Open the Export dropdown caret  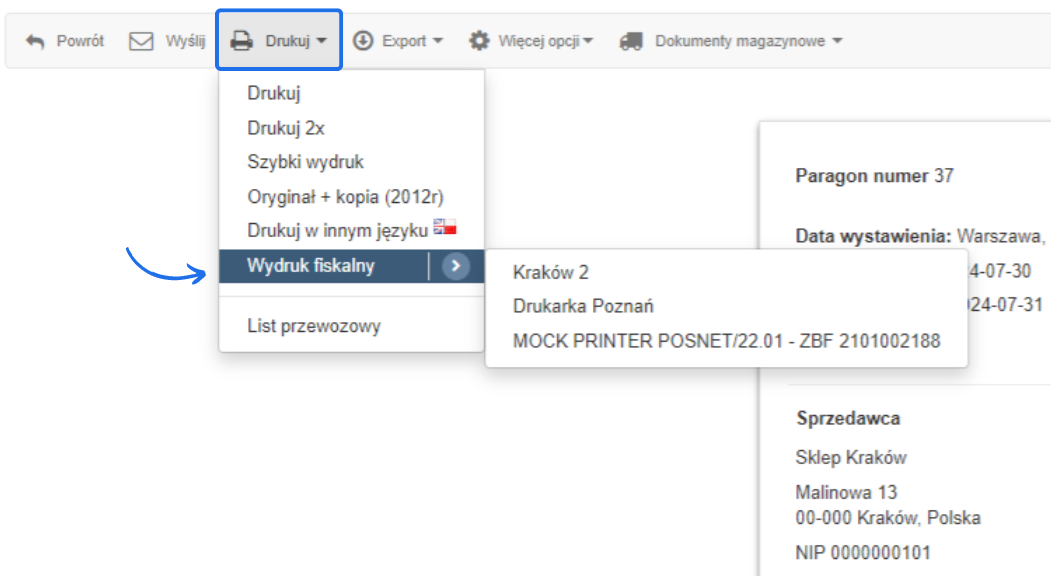pos(438,42)
